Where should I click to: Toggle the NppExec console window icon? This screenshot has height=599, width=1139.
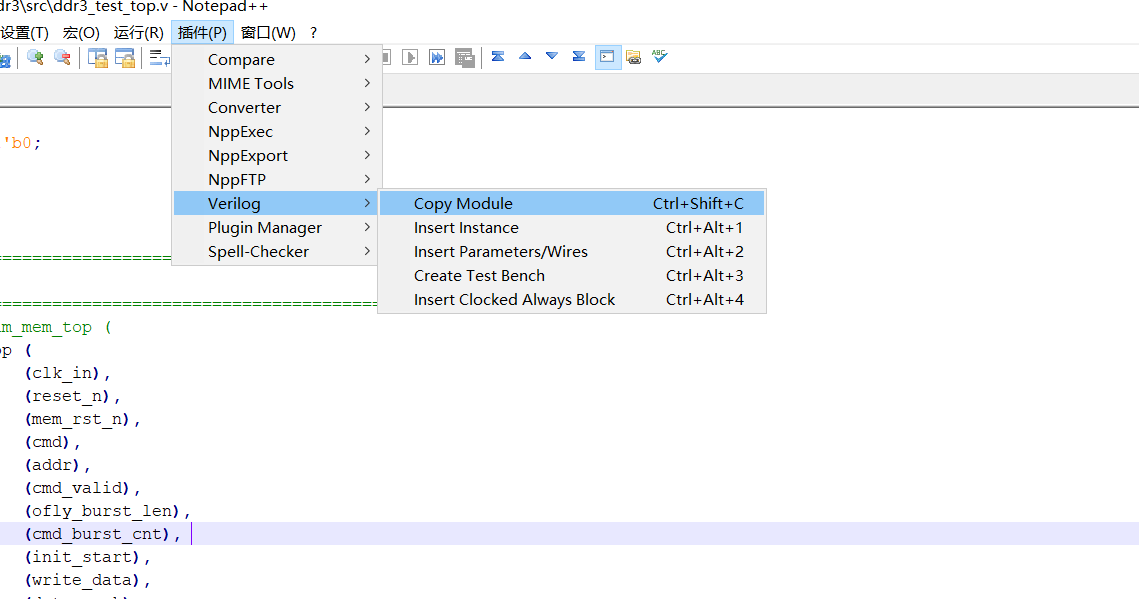[608, 57]
